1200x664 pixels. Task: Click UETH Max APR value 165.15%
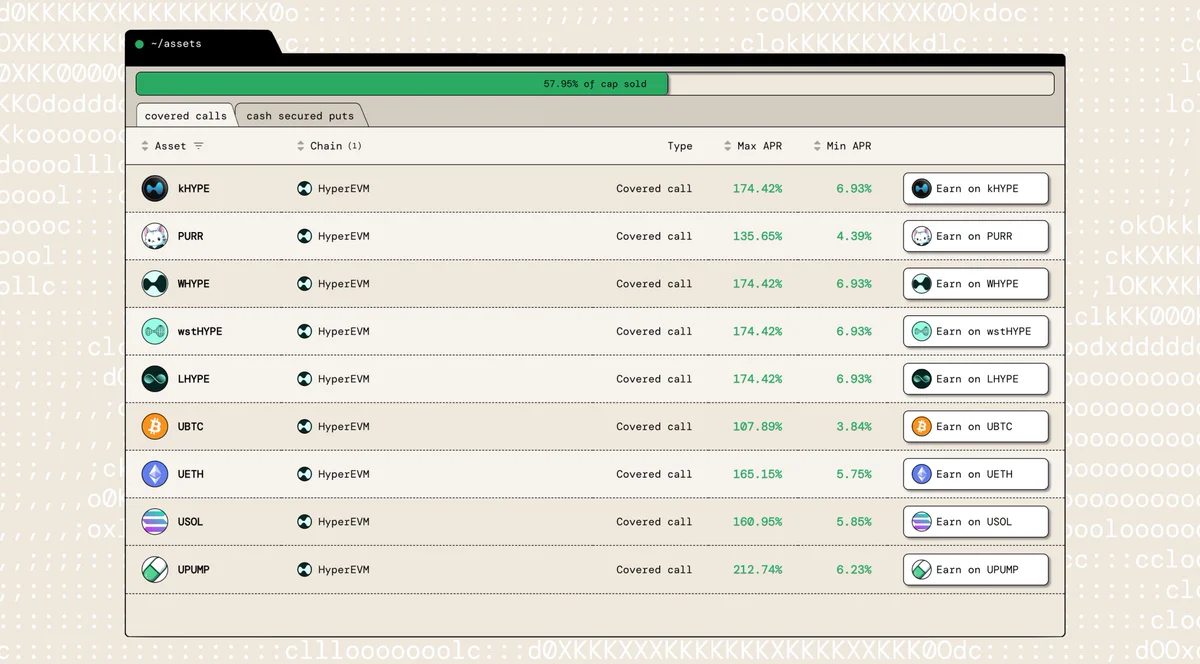coord(757,474)
